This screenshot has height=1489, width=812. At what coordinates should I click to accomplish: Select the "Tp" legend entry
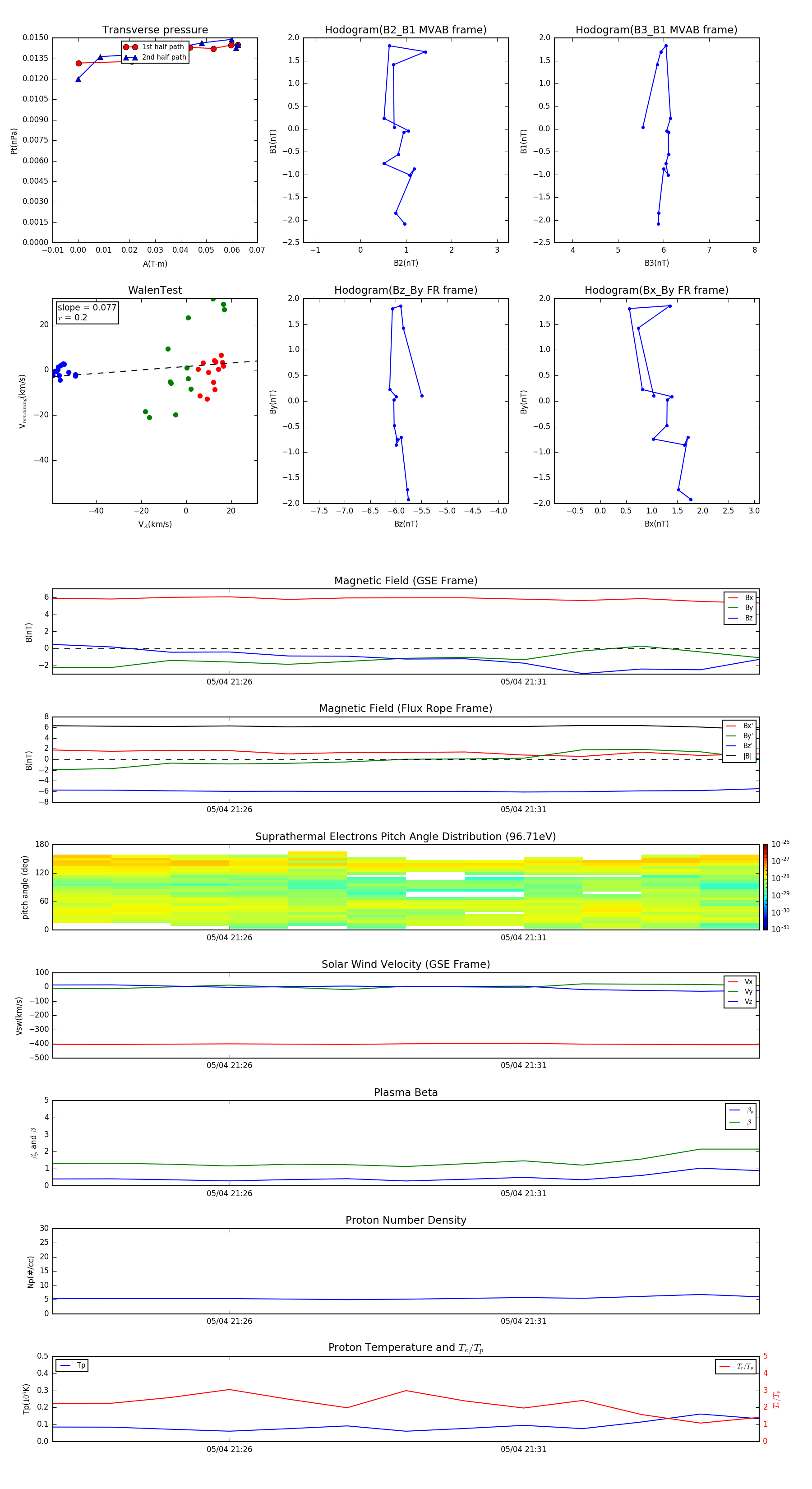[x=73, y=1365]
